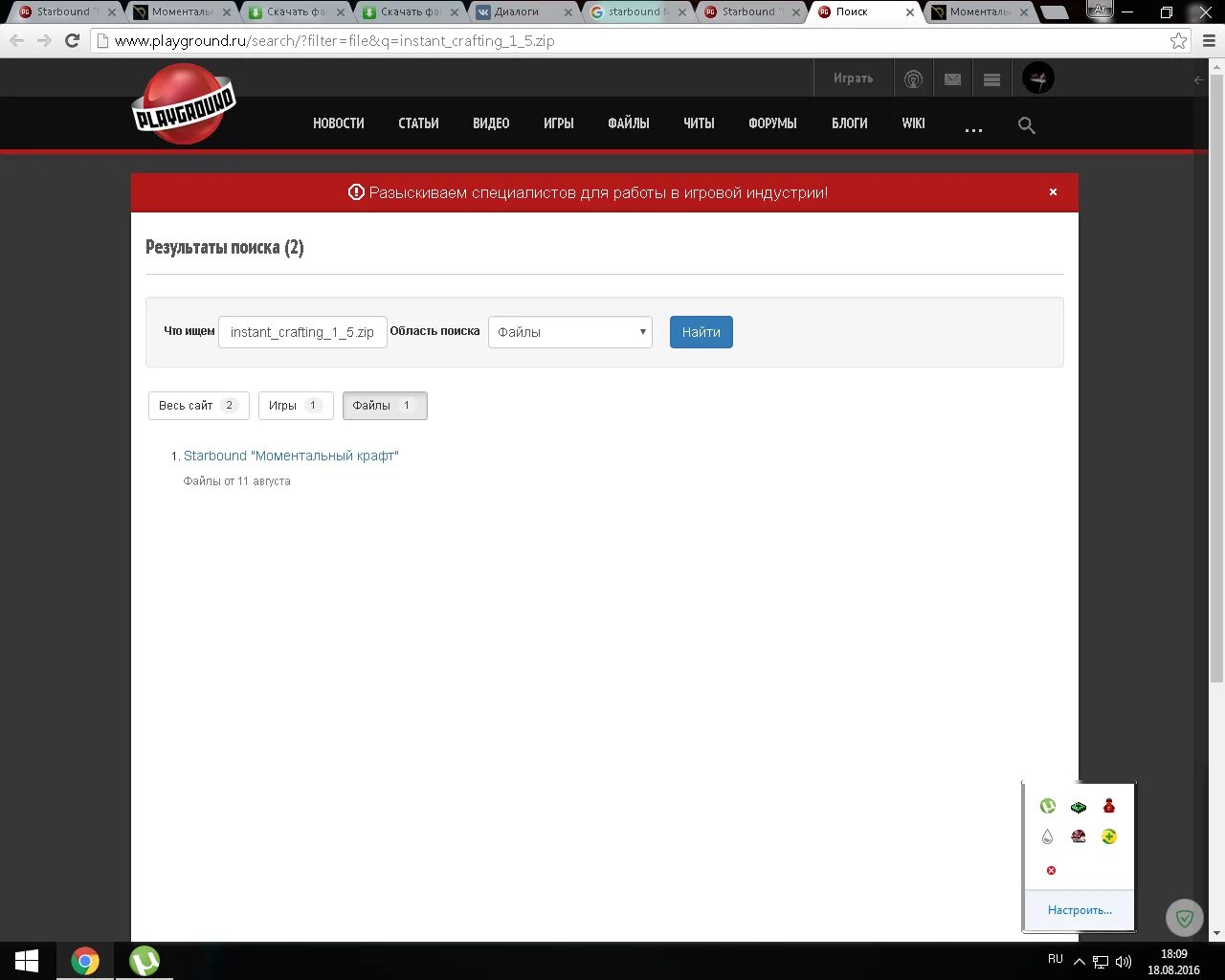The image size is (1225, 980).
Task: Open the hamburger list icon in the header
Action: 991,79
